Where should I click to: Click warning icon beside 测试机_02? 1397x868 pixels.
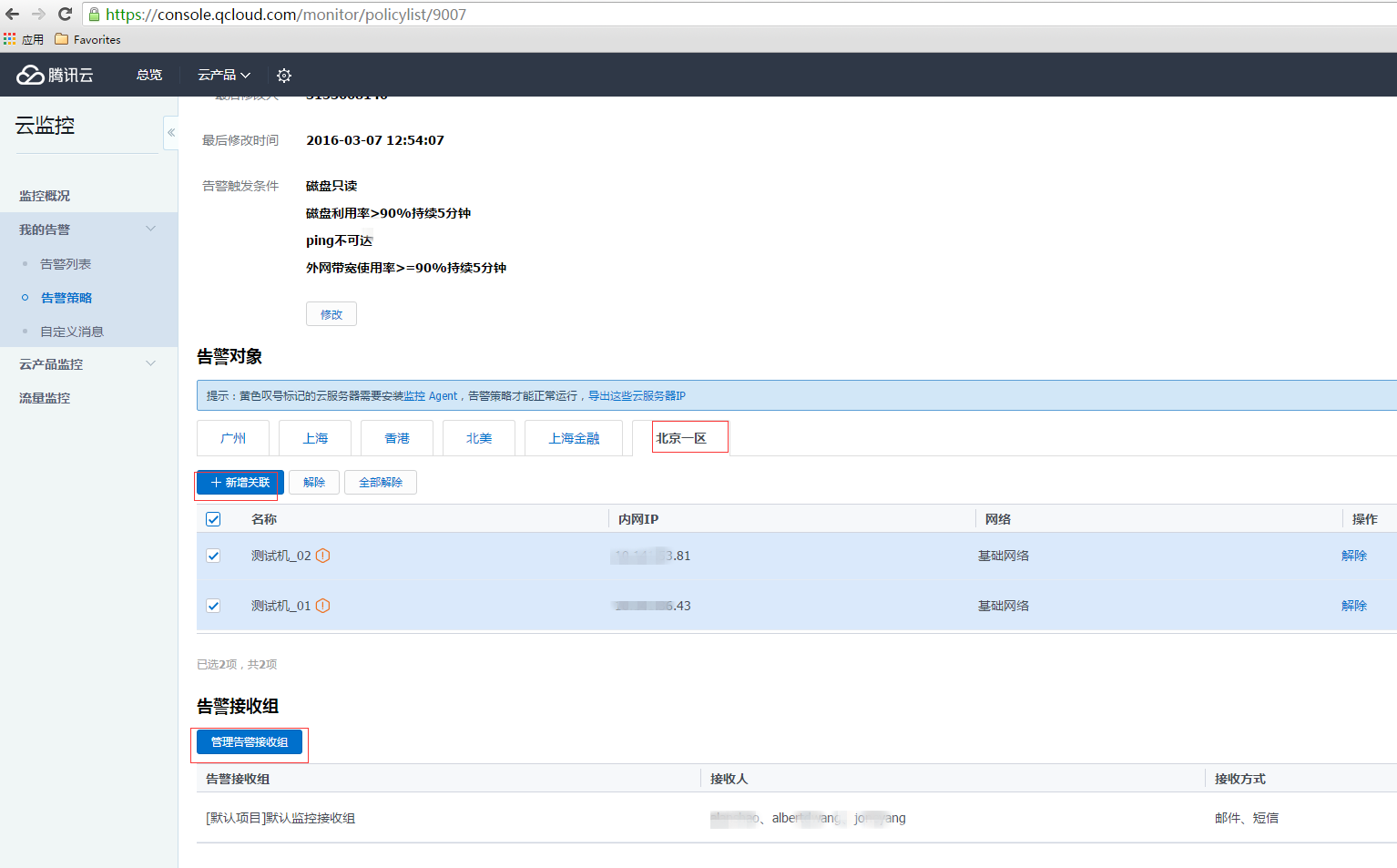pyautogui.click(x=322, y=556)
